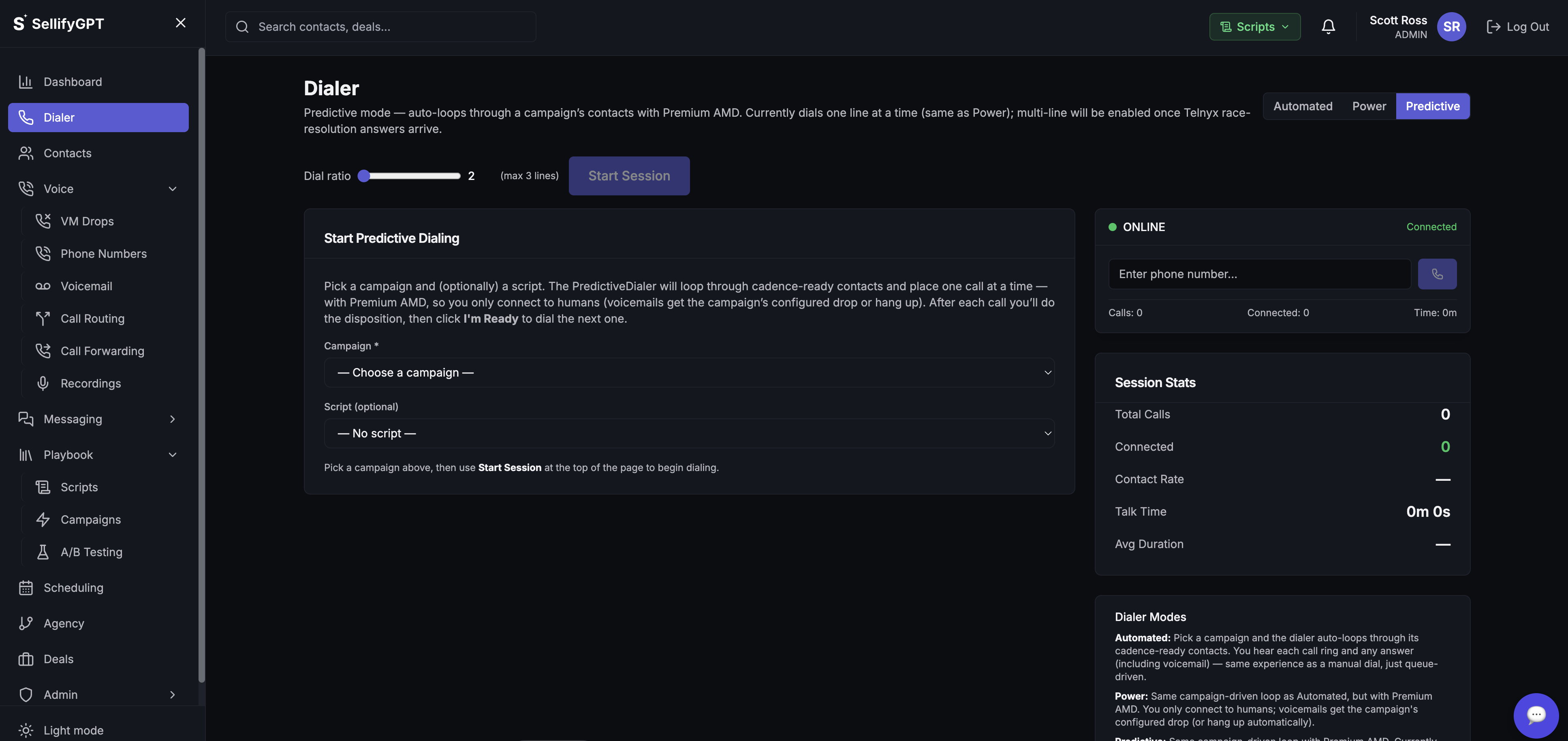
Task: Click the green call button
Action: pyautogui.click(x=1437, y=274)
